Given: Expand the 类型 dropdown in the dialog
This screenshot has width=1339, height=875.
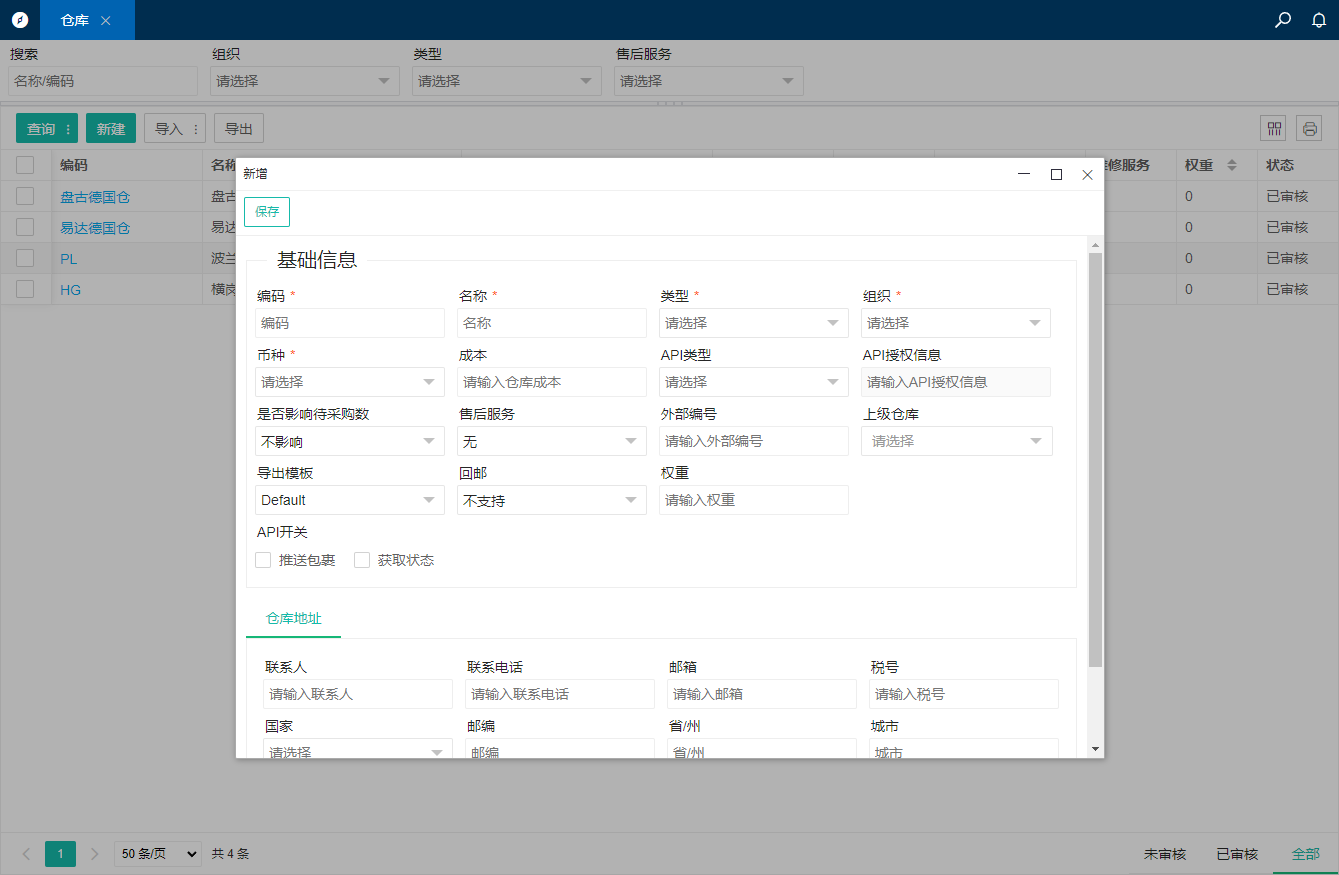Looking at the screenshot, I should click(x=753, y=323).
